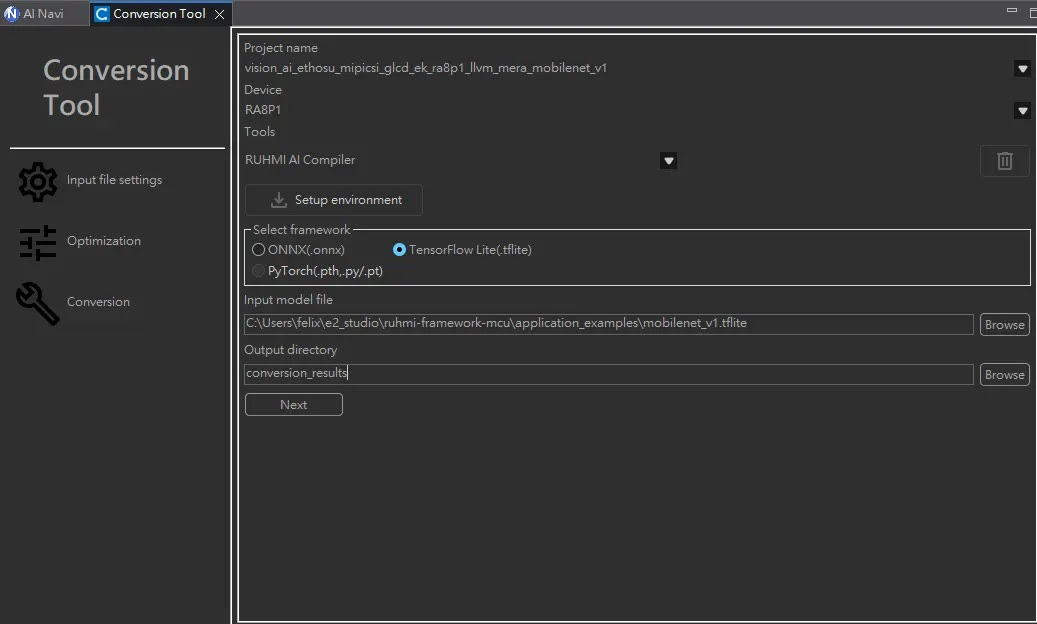1037x624 pixels.
Task: Close the Conversion Tool tab
Action: click(220, 14)
